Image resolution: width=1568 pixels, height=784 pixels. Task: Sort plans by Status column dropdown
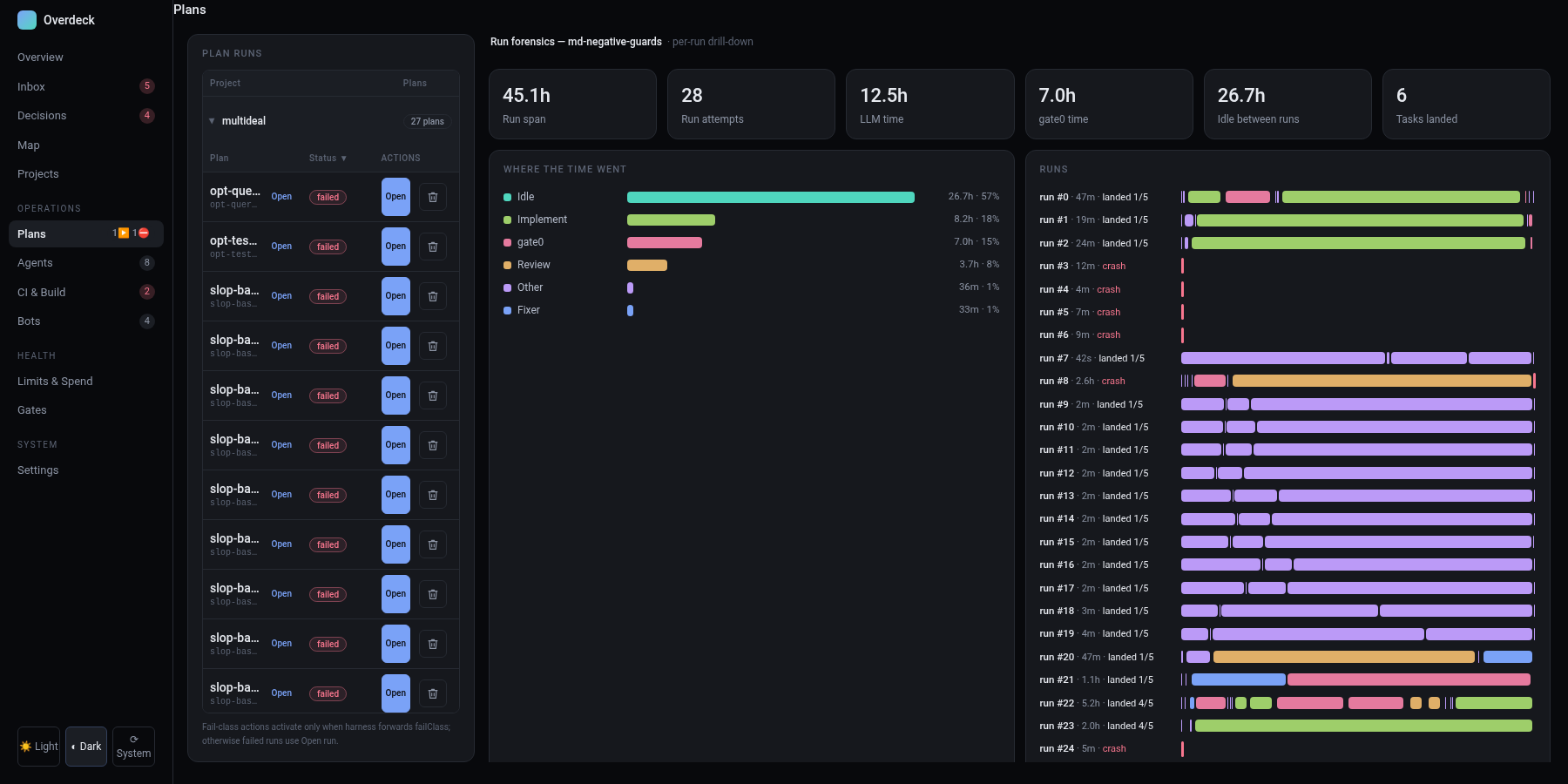[x=328, y=158]
